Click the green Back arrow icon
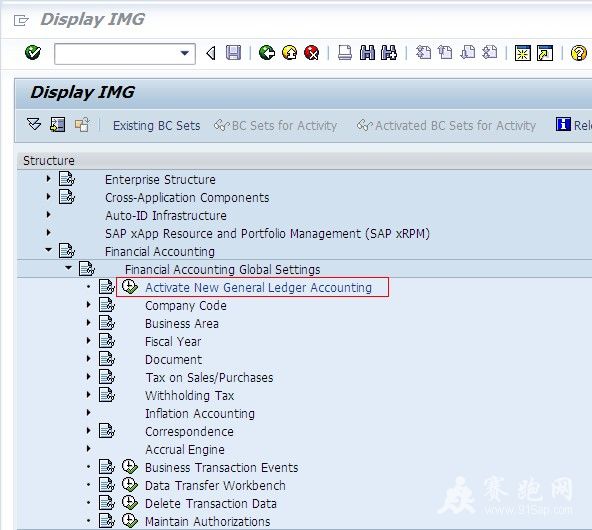This screenshot has width=592, height=530. click(267, 53)
